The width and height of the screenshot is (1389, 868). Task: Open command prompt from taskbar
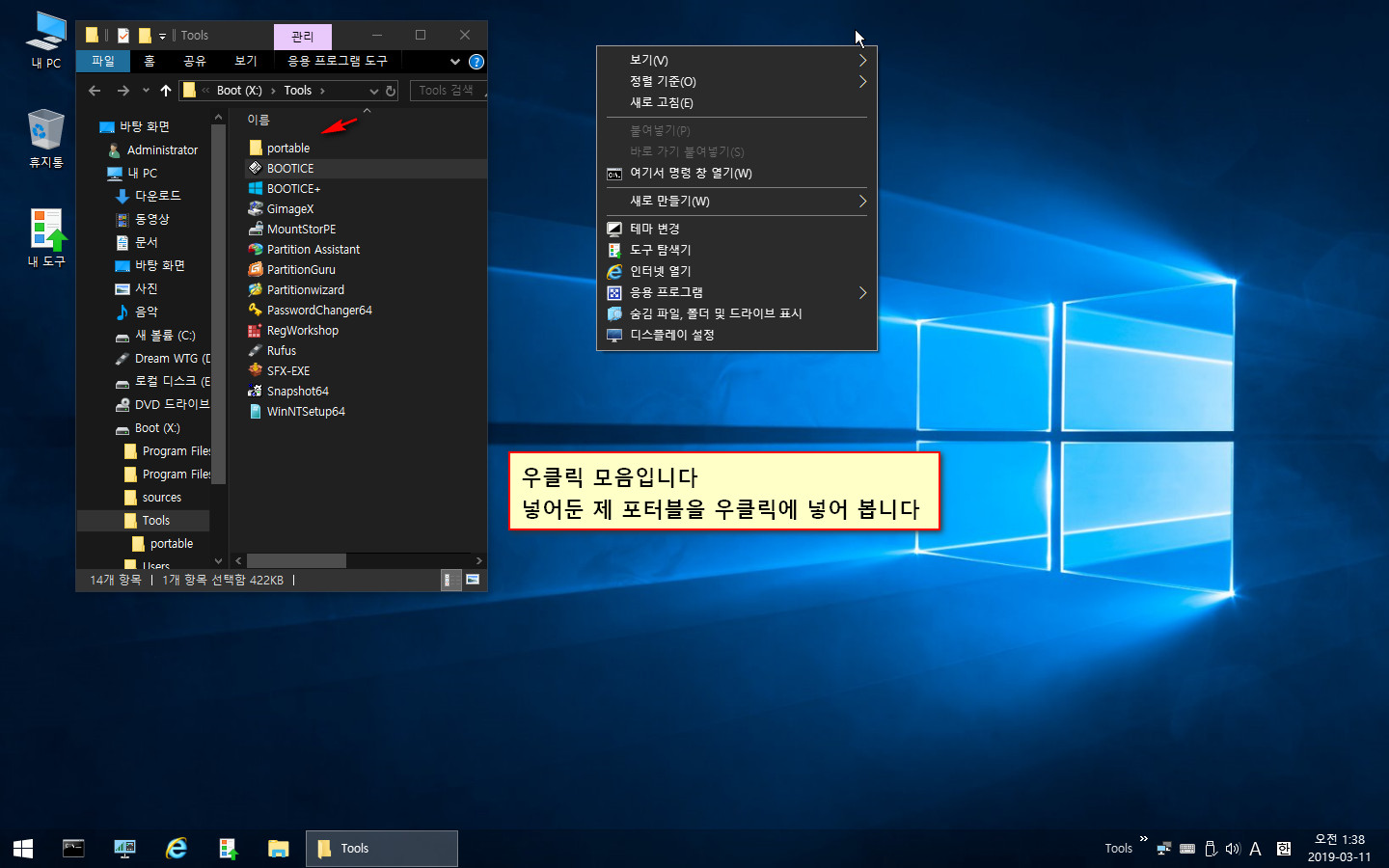(73, 849)
